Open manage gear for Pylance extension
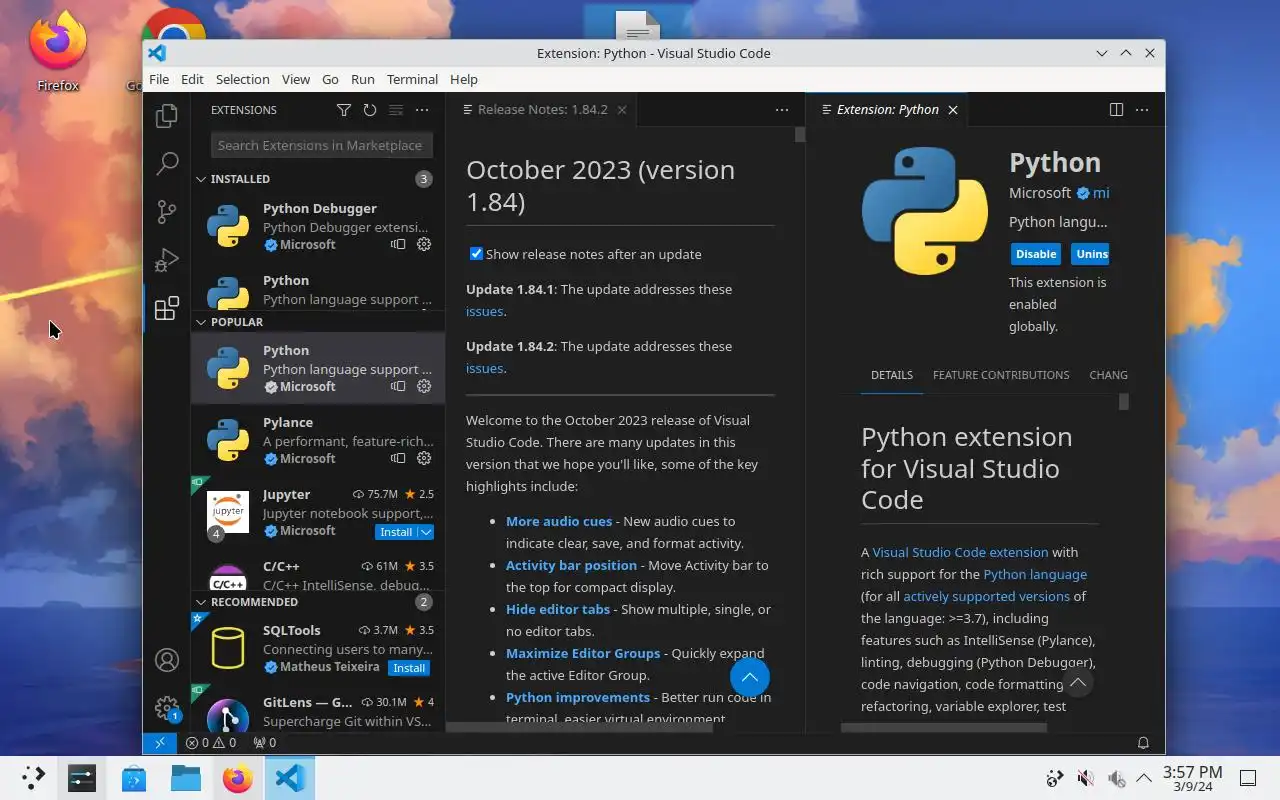The image size is (1280, 800). pos(424,458)
